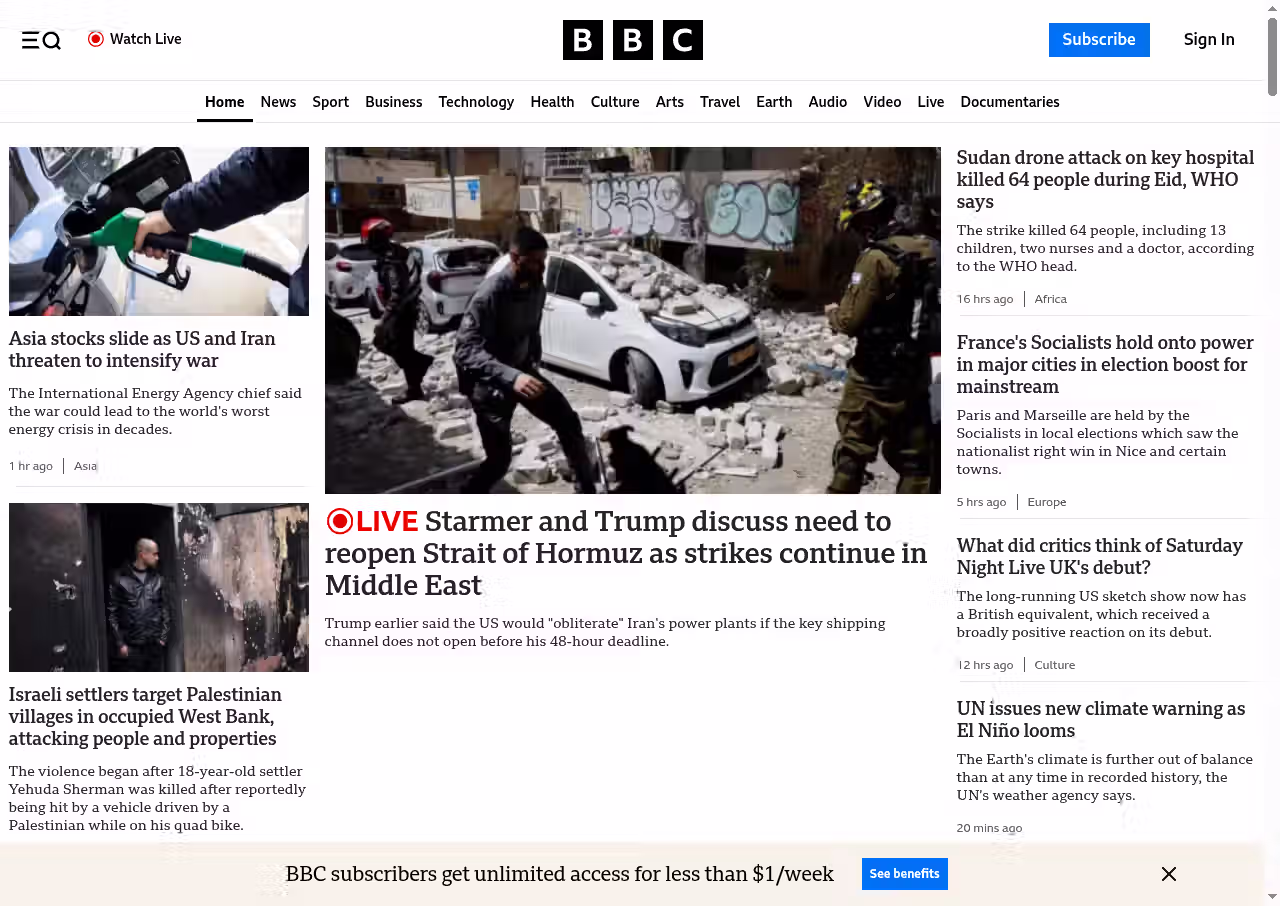This screenshot has width=1280, height=906.
Task: Click the Watch Live red dot icon
Action: 96,39
